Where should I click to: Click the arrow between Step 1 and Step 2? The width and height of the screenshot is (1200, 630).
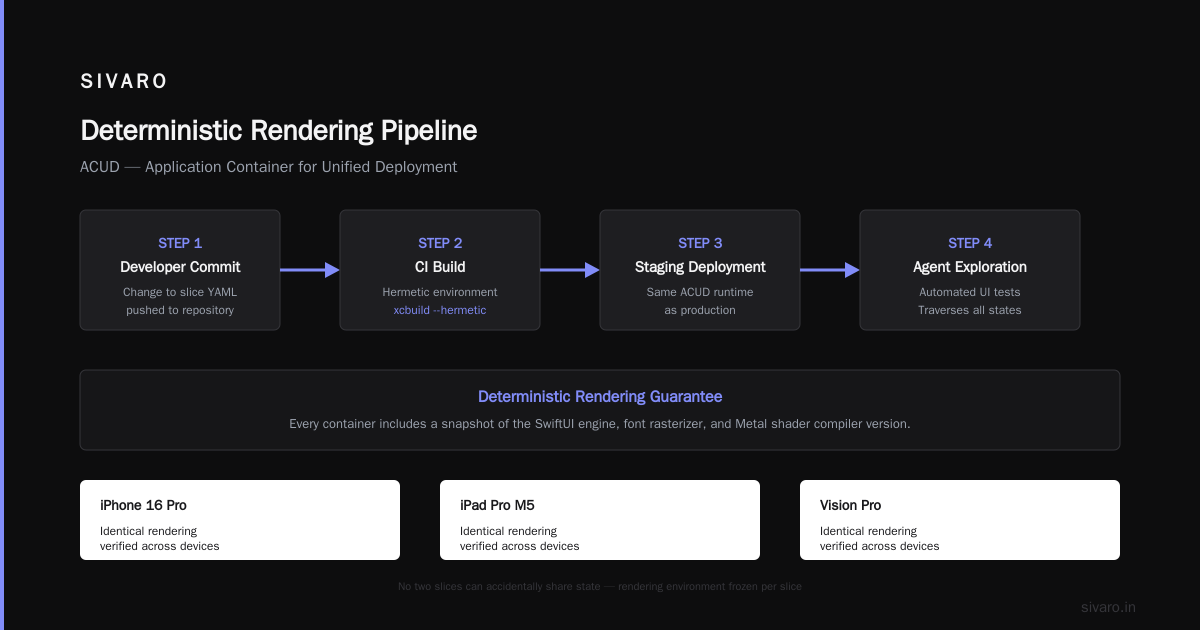310,270
